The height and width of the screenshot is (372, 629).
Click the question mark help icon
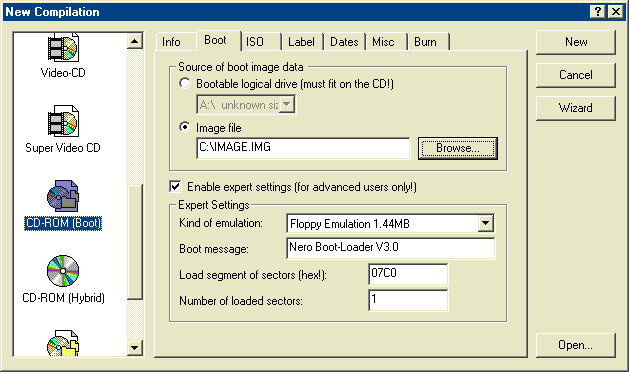[x=598, y=12]
